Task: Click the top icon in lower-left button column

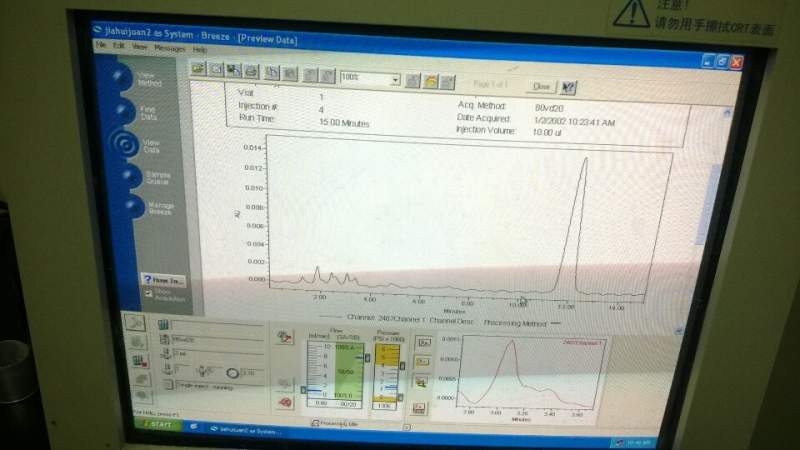Action: pyautogui.click(x=136, y=322)
